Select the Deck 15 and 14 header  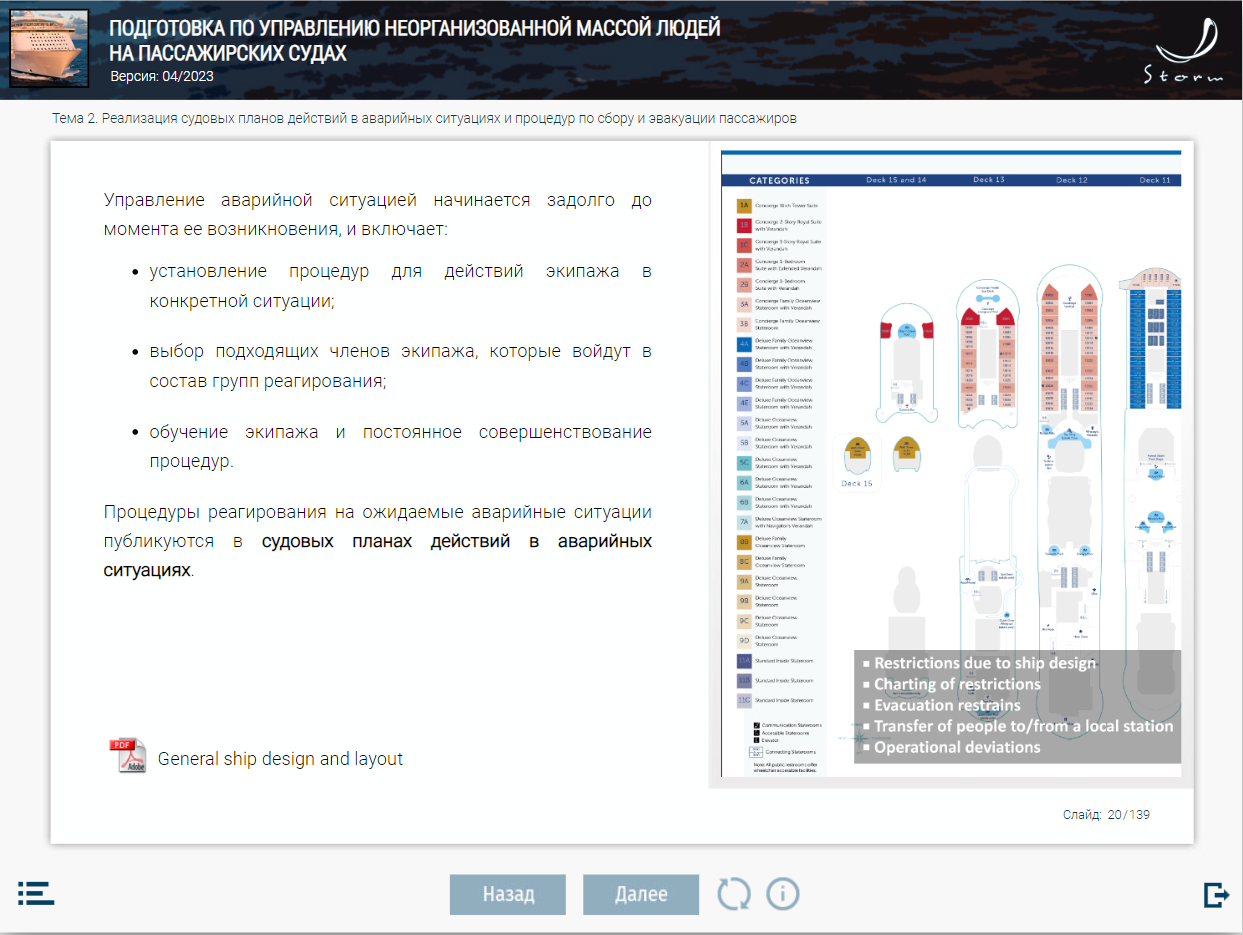coord(896,180)
